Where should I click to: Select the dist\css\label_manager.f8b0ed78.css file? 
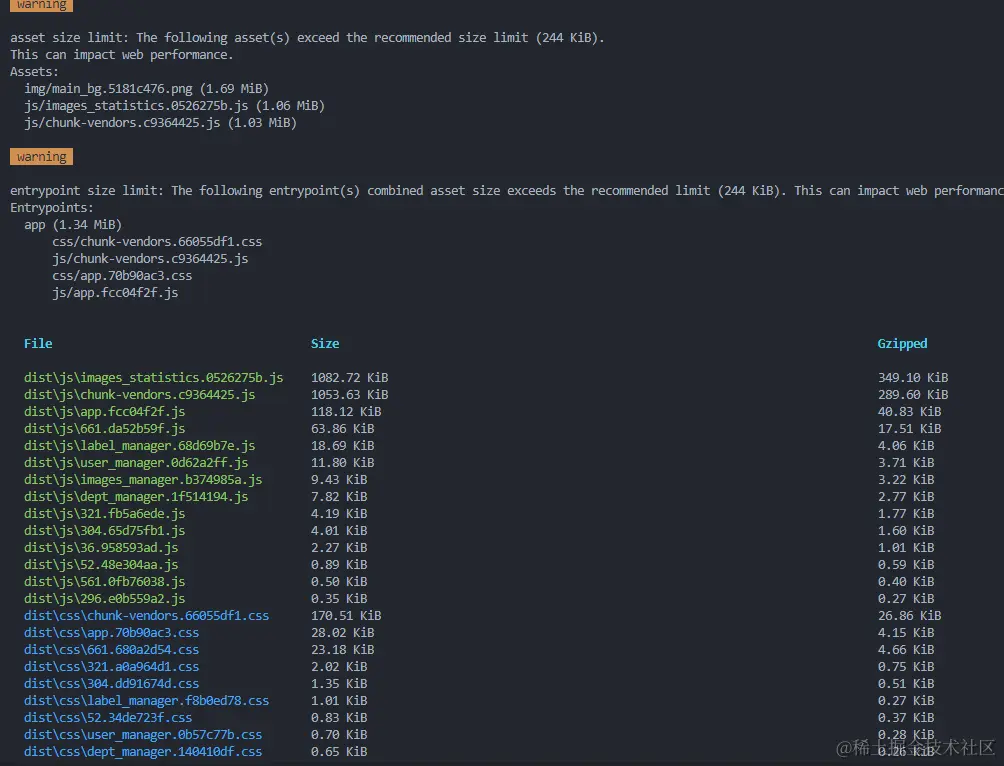coord(146,701)
